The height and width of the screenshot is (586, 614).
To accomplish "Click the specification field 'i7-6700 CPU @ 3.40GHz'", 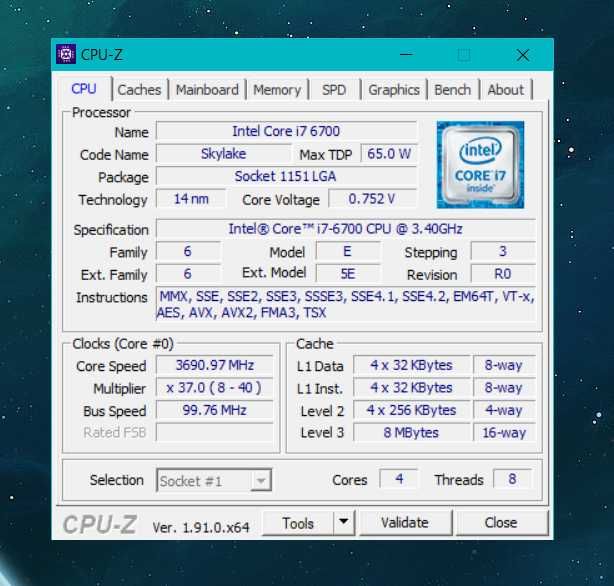I will [345, 229].
